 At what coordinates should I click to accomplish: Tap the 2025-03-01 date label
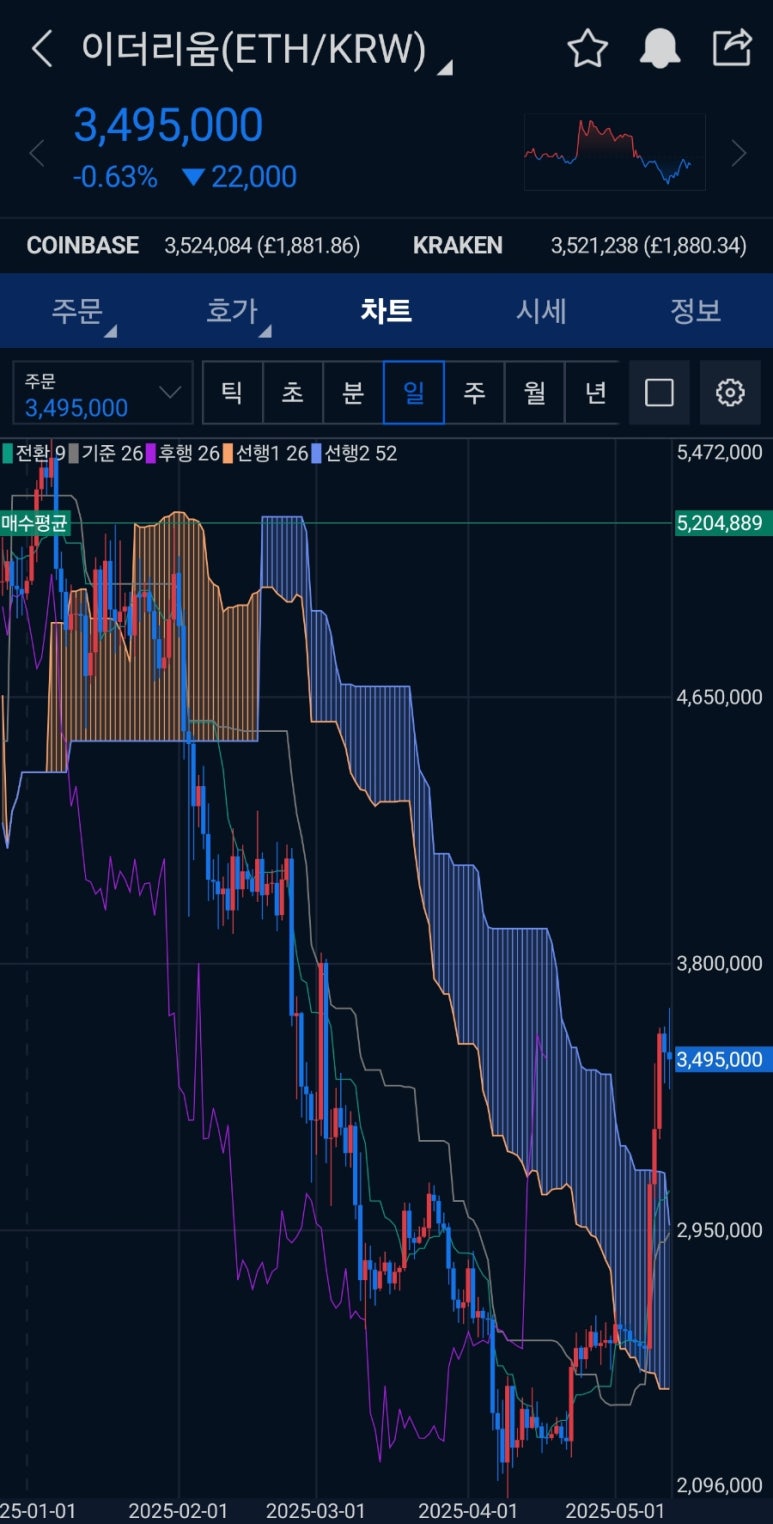coord(316,1510)
